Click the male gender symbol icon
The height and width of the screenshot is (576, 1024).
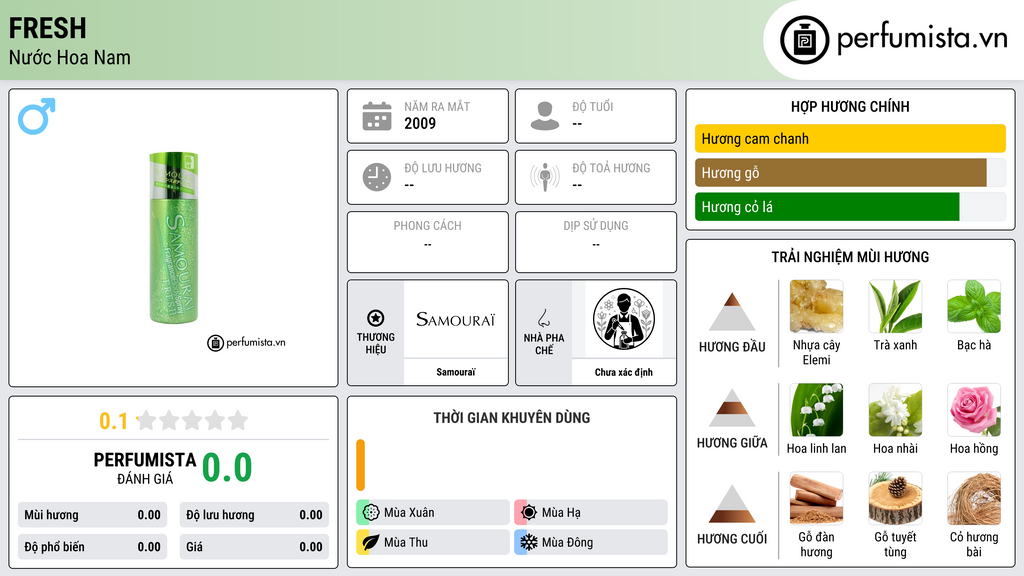[37, 116]
